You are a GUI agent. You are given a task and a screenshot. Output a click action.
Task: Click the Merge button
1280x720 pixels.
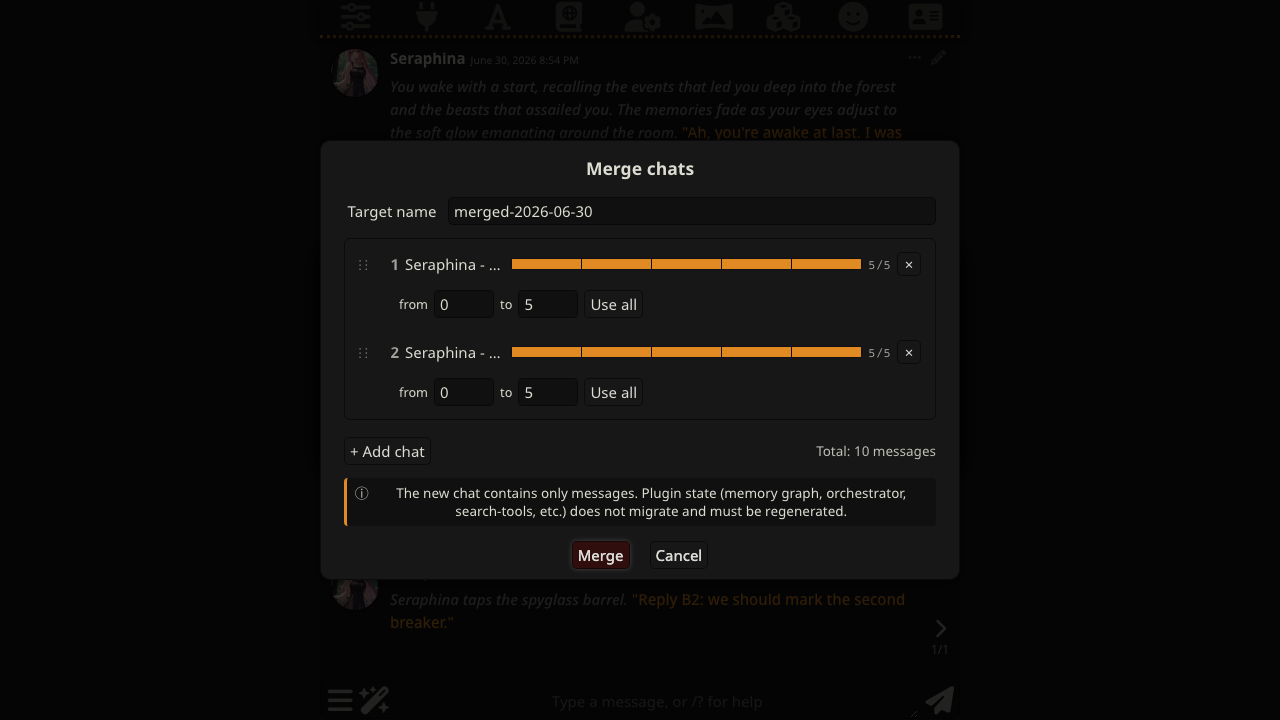(600, 555)
